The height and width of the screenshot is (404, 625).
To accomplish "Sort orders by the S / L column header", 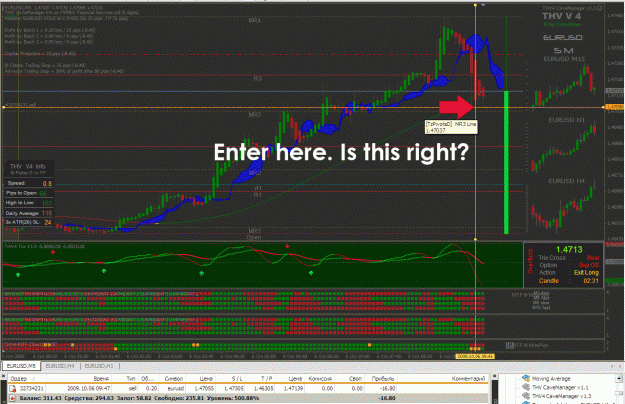I will [230, 379].
